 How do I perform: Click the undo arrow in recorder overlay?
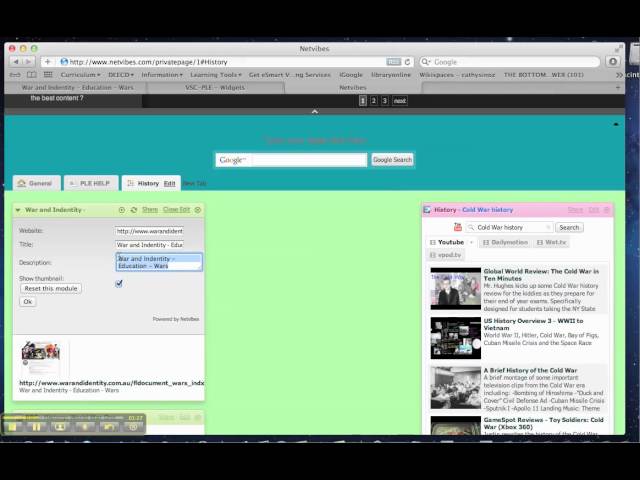tap(109, 427)
